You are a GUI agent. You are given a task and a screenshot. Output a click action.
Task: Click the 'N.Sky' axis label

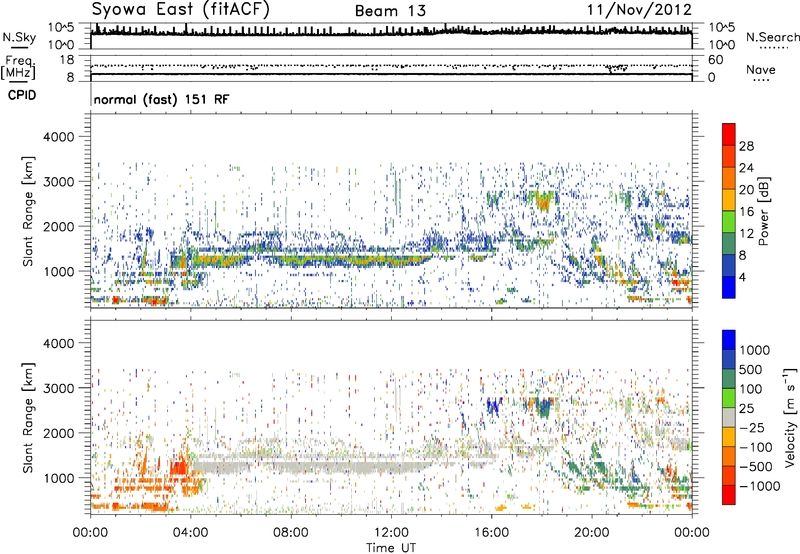click(19, 37)
